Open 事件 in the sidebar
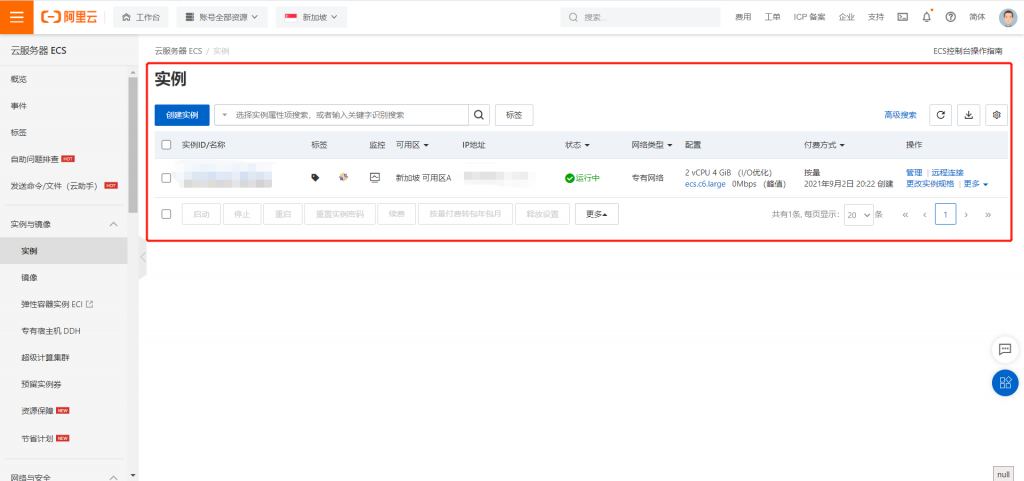Image resolution: width=1024 pixels, height=481 pixels. point(18,106)
